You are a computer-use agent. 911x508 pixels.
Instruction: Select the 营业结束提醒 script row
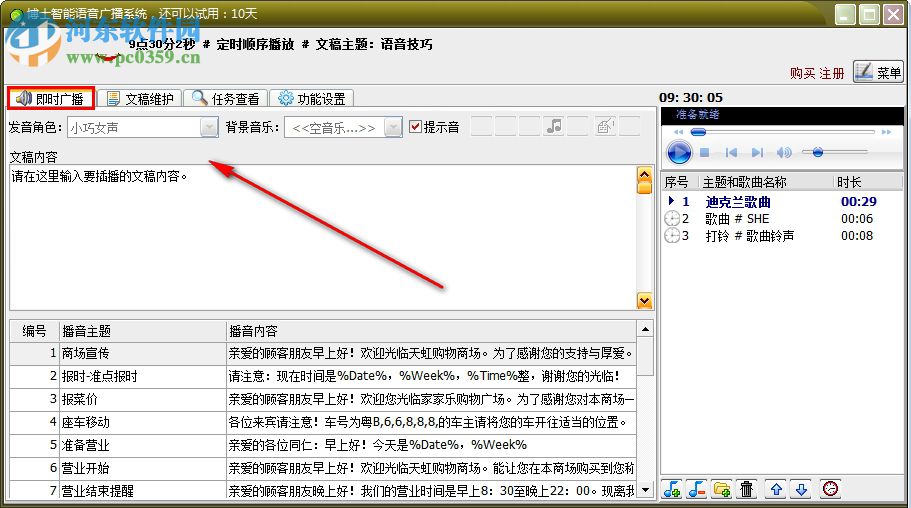click(323, 490)
